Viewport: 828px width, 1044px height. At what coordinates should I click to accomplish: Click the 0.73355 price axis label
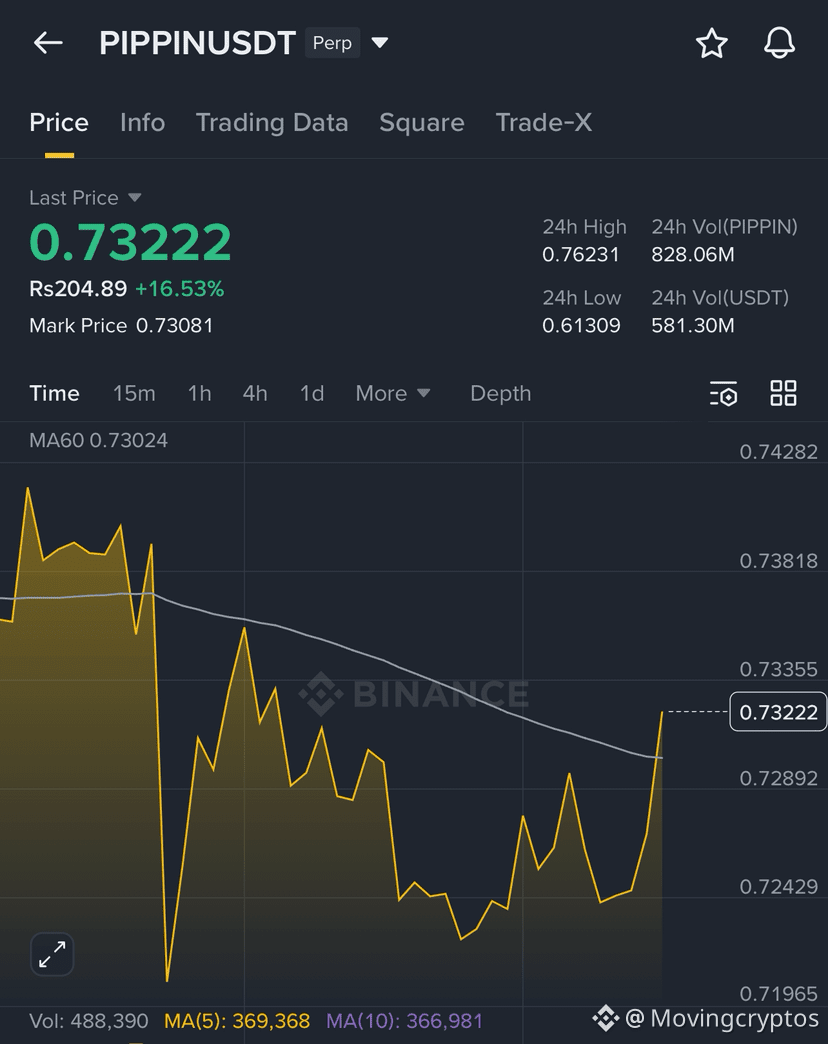pos(778,670)
